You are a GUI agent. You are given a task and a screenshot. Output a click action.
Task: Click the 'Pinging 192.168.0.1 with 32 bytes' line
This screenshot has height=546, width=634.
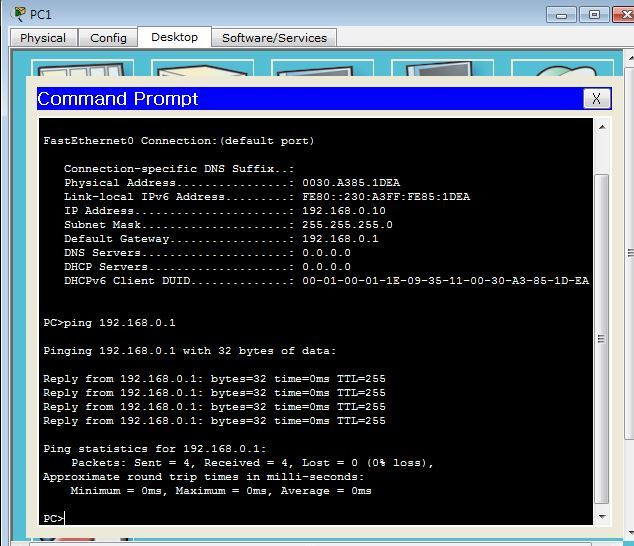189,351
